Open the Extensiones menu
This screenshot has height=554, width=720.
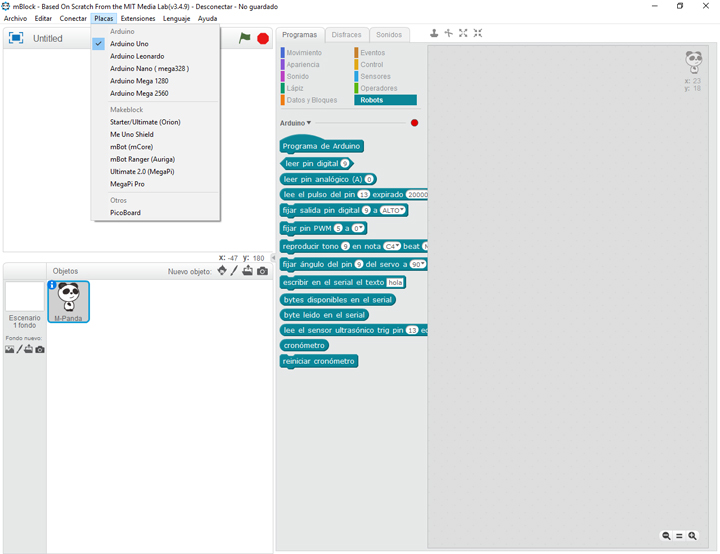click(x=138, y=19)
